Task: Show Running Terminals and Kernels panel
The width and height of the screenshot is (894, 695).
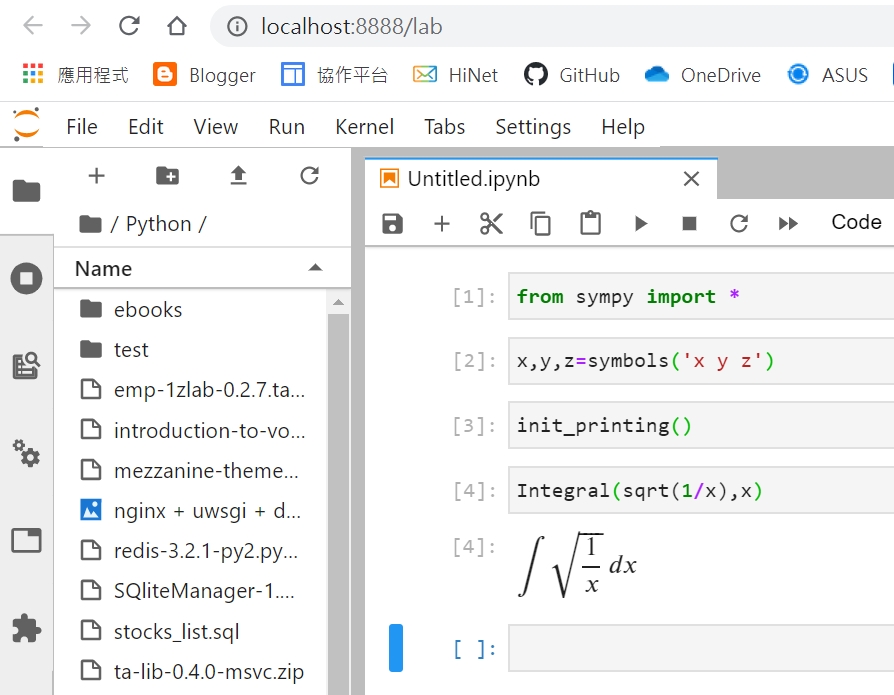Action: click(x=26, y=278)
